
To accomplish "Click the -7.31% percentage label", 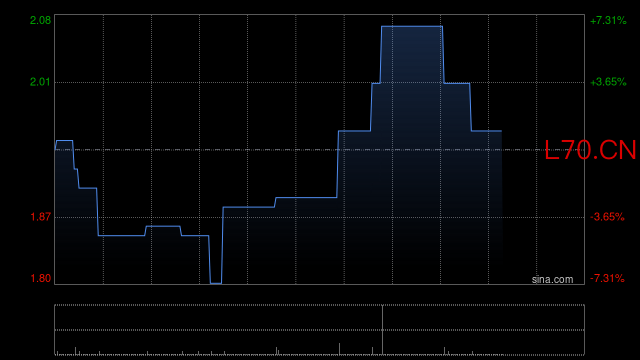I will [607, 278].
